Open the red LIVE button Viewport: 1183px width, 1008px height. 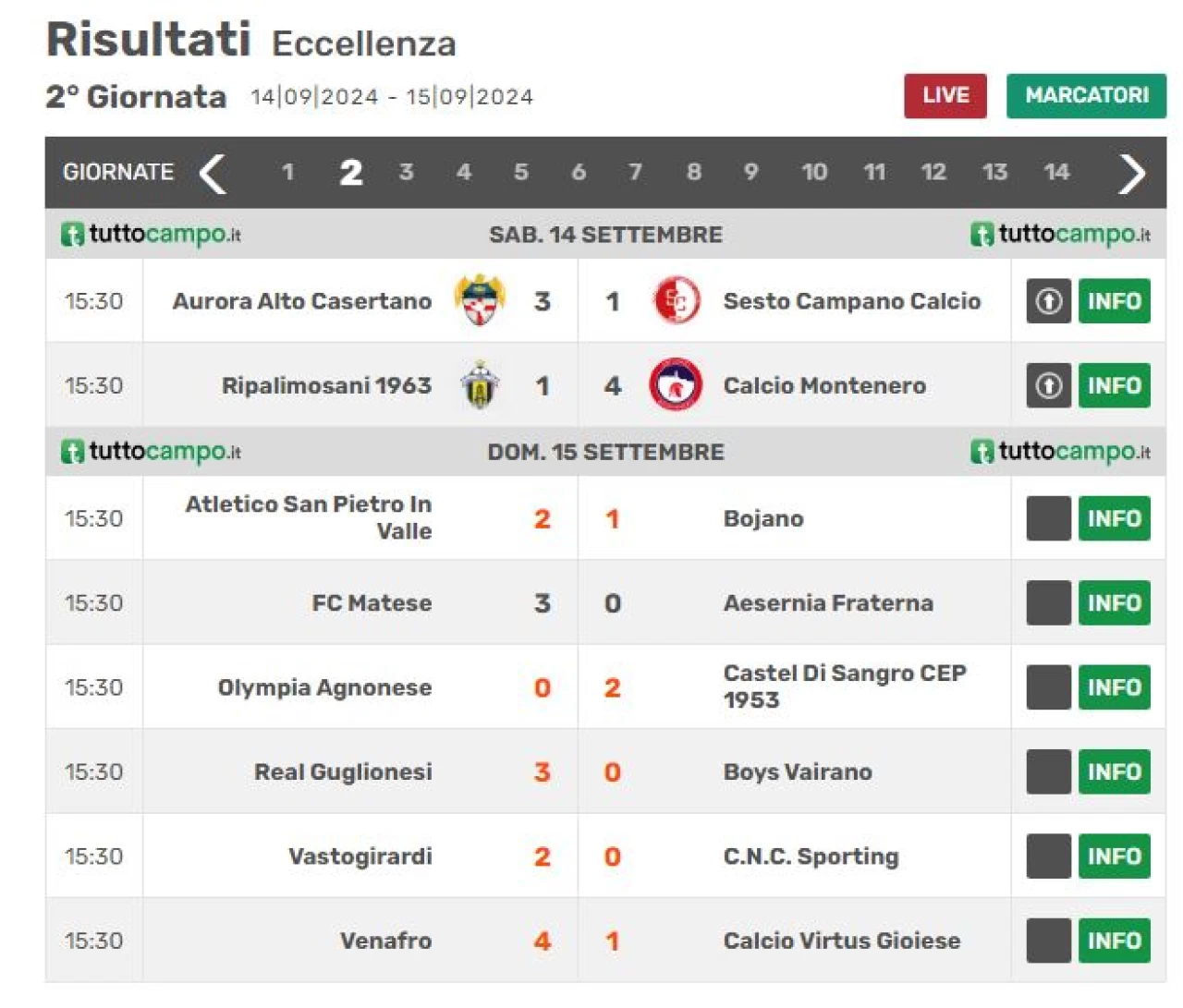(x=945, y=96)
